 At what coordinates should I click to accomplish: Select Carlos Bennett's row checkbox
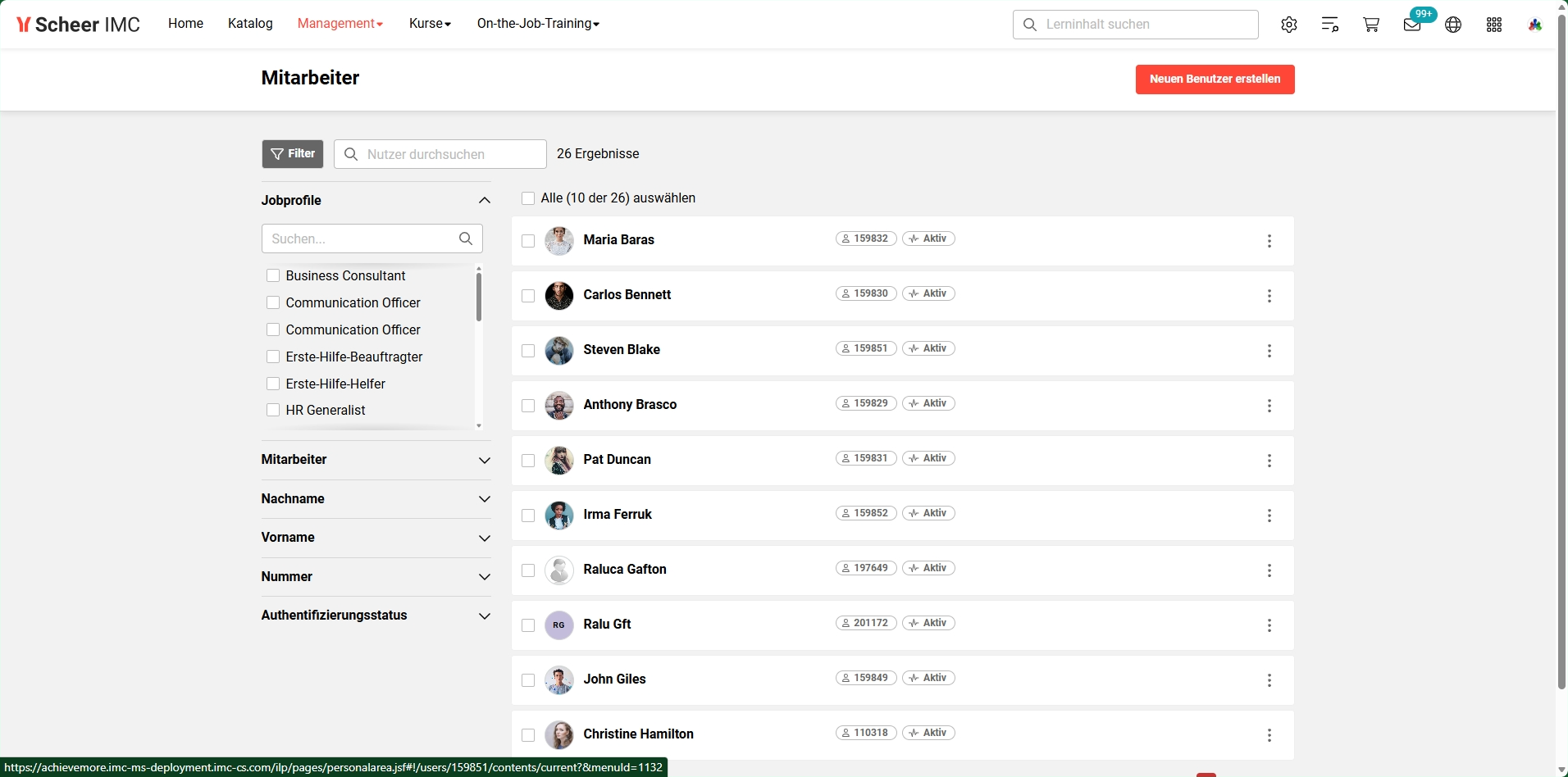pyautogui.click(x=528, y=296)
